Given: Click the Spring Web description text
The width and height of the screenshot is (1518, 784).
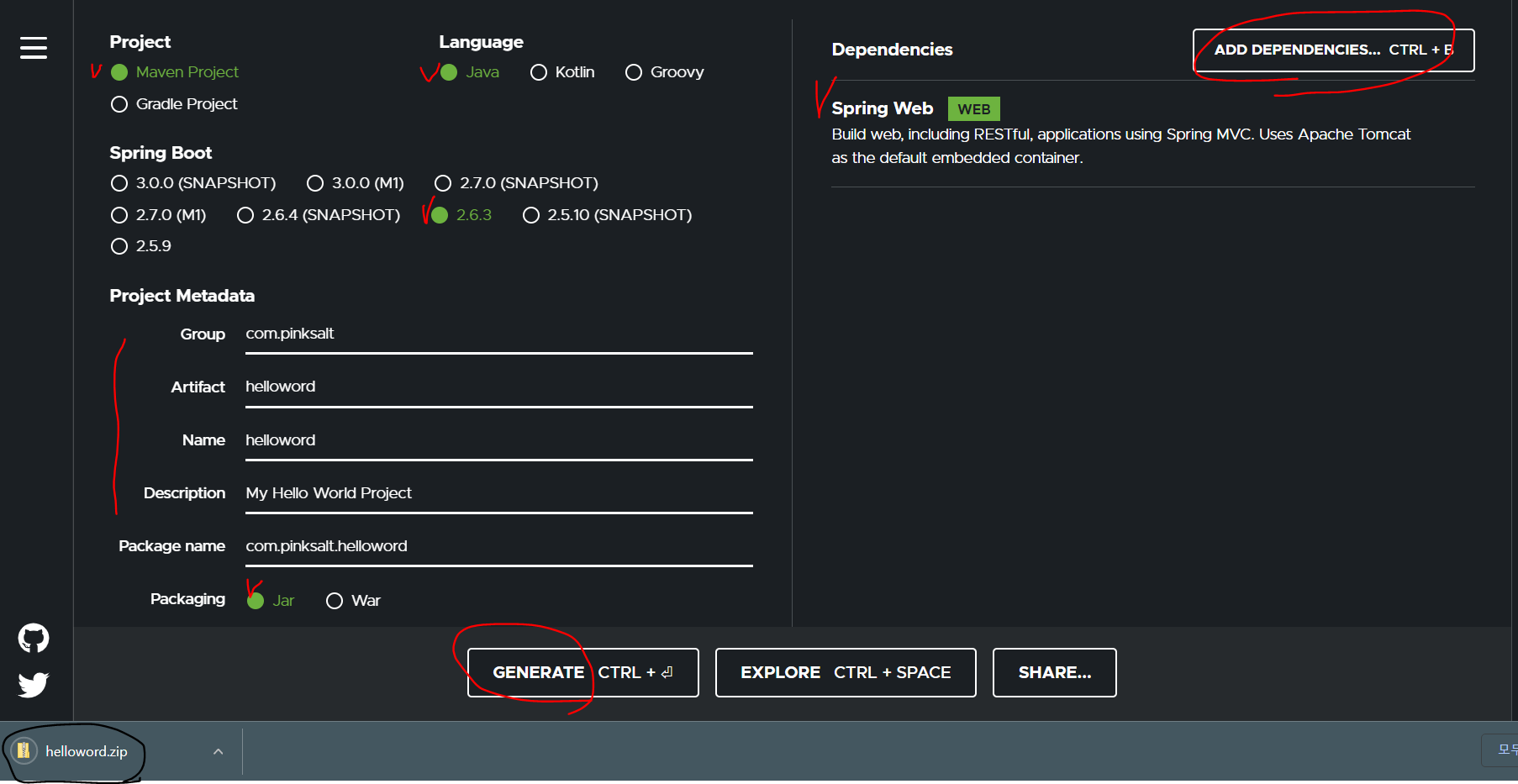Looking at the screenshot, I should tap(1120, 146).
